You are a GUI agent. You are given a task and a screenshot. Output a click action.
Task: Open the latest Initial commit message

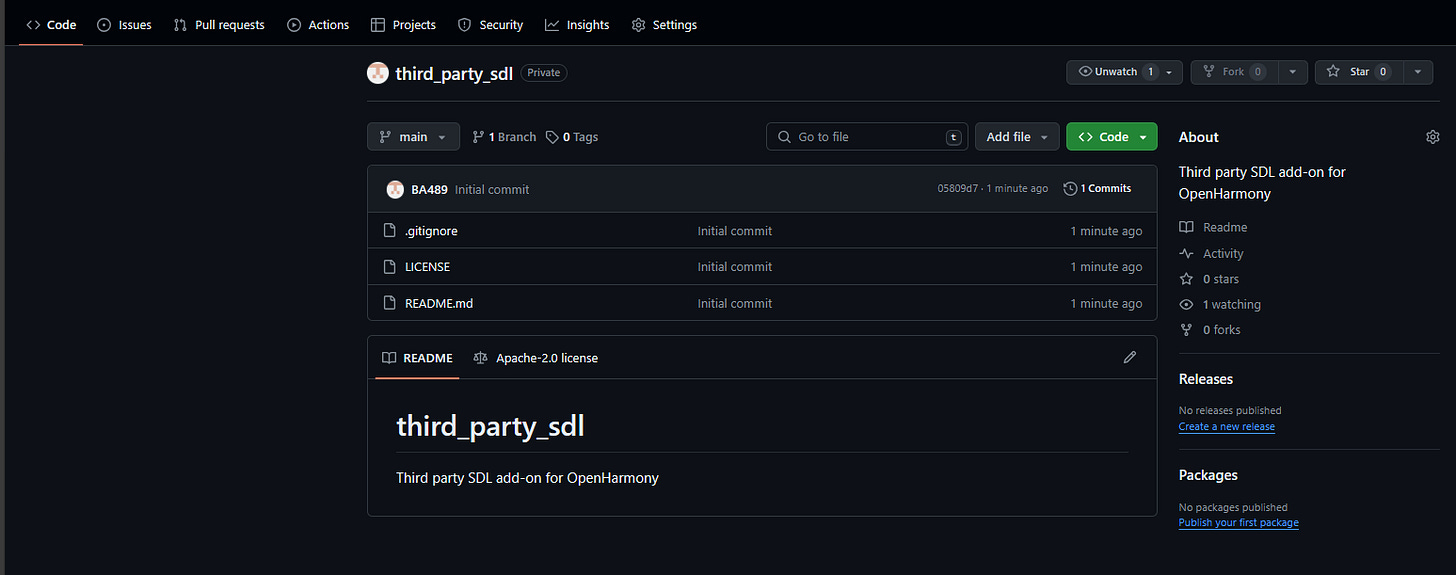tap(492, 189)
